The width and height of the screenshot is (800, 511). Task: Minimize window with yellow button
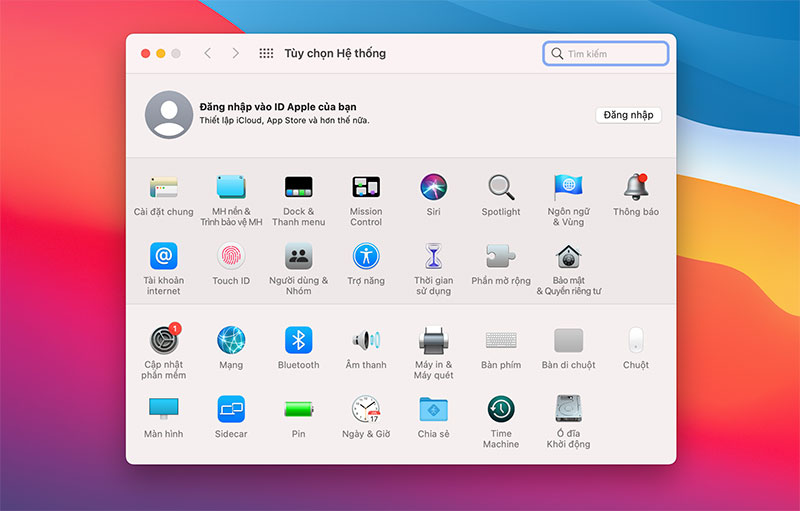point(161,53)
